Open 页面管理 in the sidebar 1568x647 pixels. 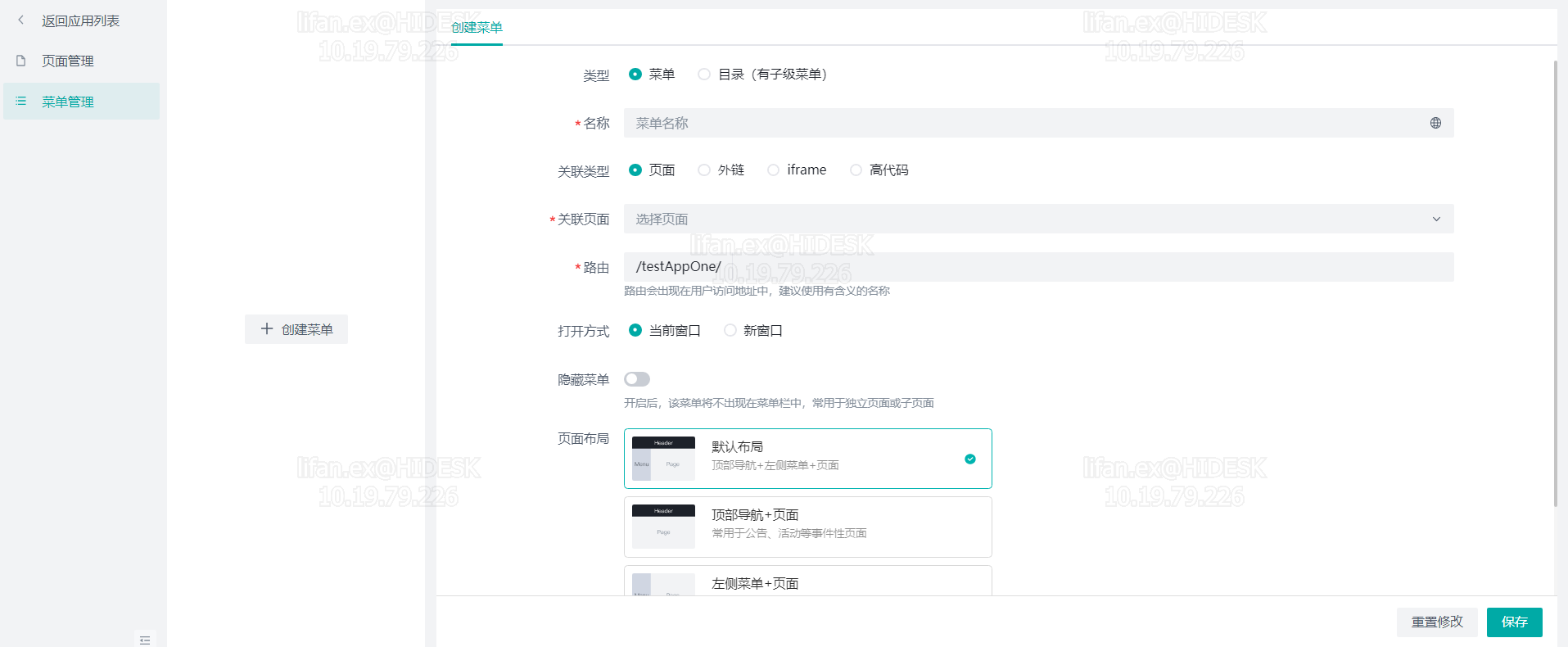click(x=81, y=61)
